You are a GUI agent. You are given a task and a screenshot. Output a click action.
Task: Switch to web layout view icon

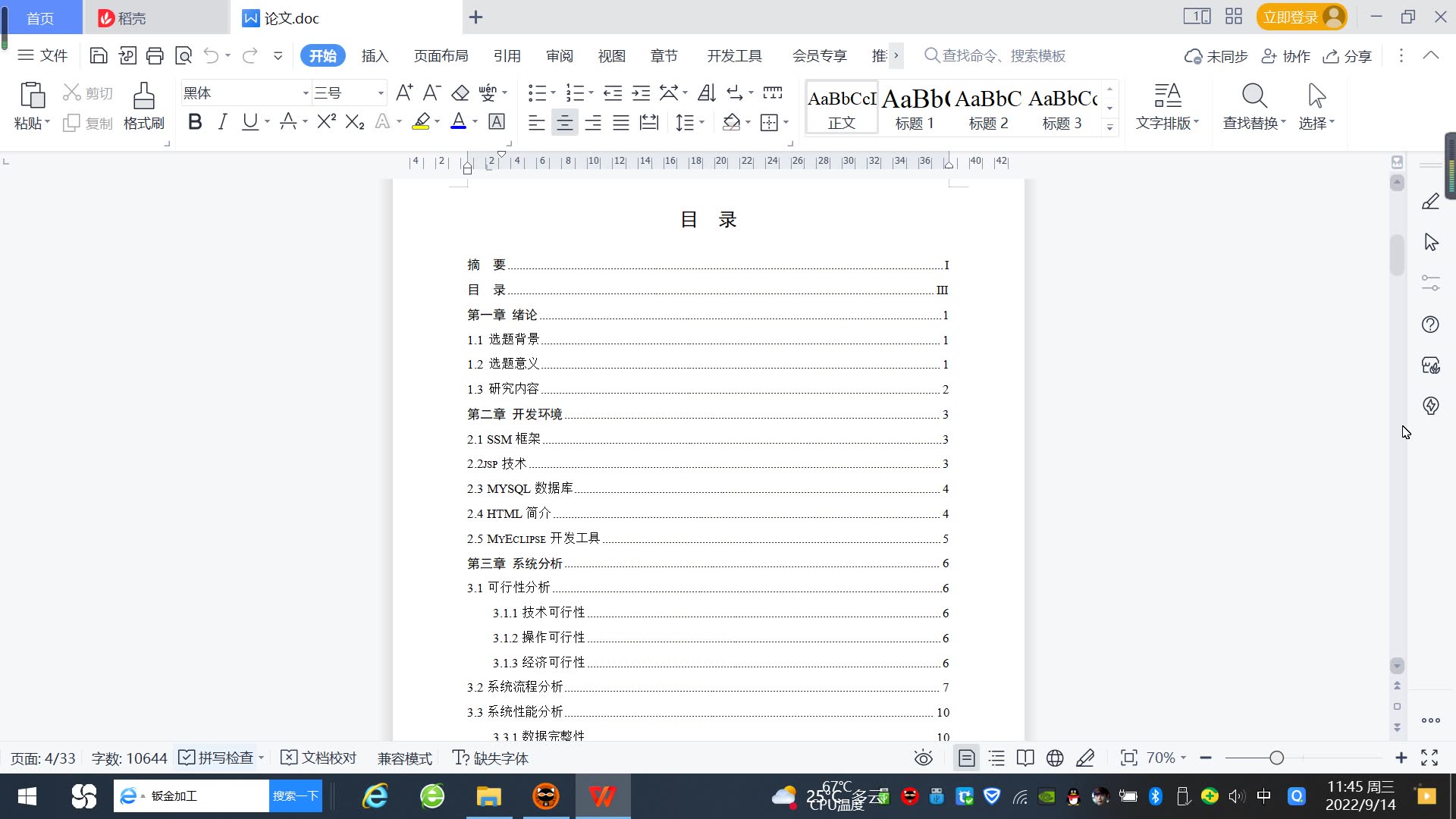(1055, 758)
